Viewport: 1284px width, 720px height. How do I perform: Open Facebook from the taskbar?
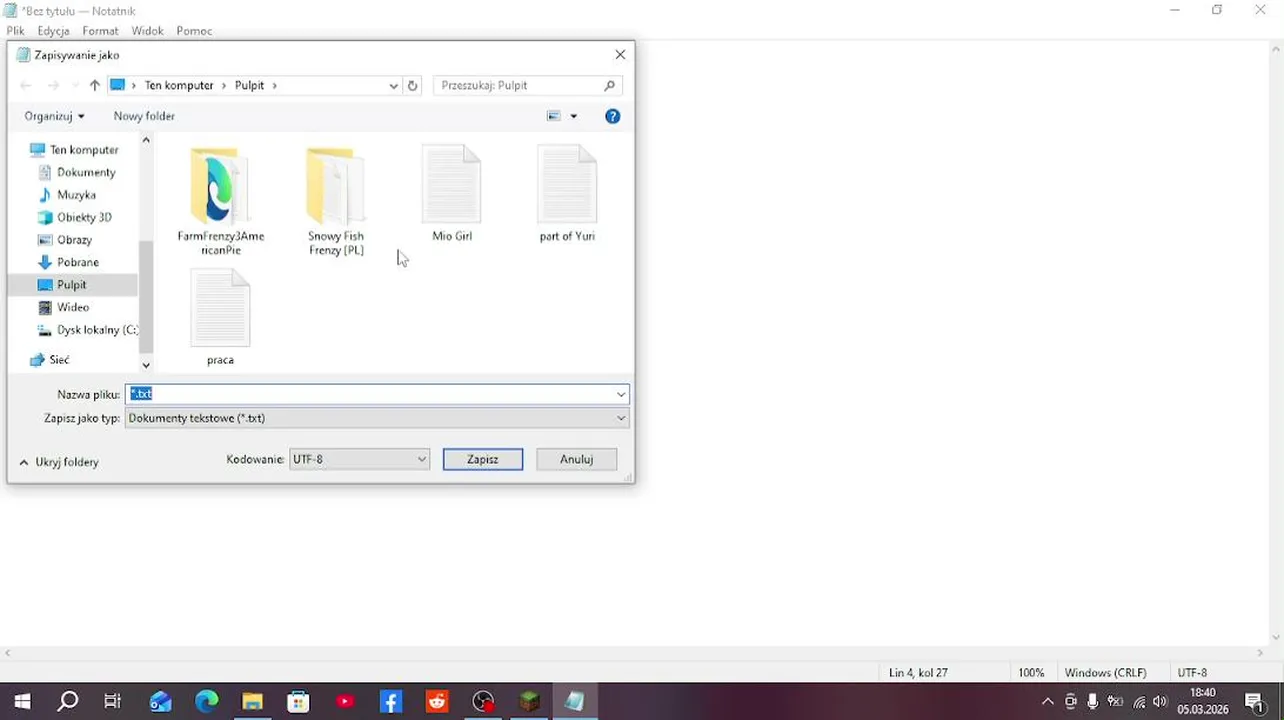click(x=391, y=702)
